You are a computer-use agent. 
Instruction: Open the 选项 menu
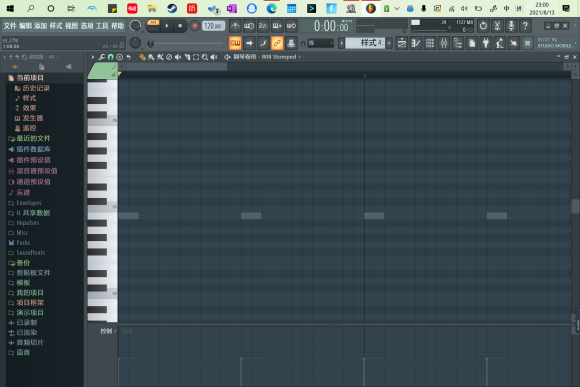coord(87,26)
